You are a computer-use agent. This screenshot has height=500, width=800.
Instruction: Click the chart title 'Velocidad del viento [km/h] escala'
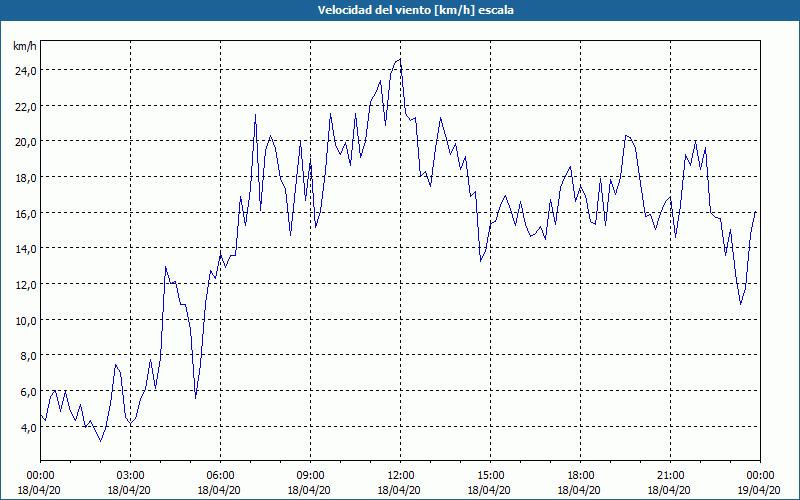click(x=415, y=10)
